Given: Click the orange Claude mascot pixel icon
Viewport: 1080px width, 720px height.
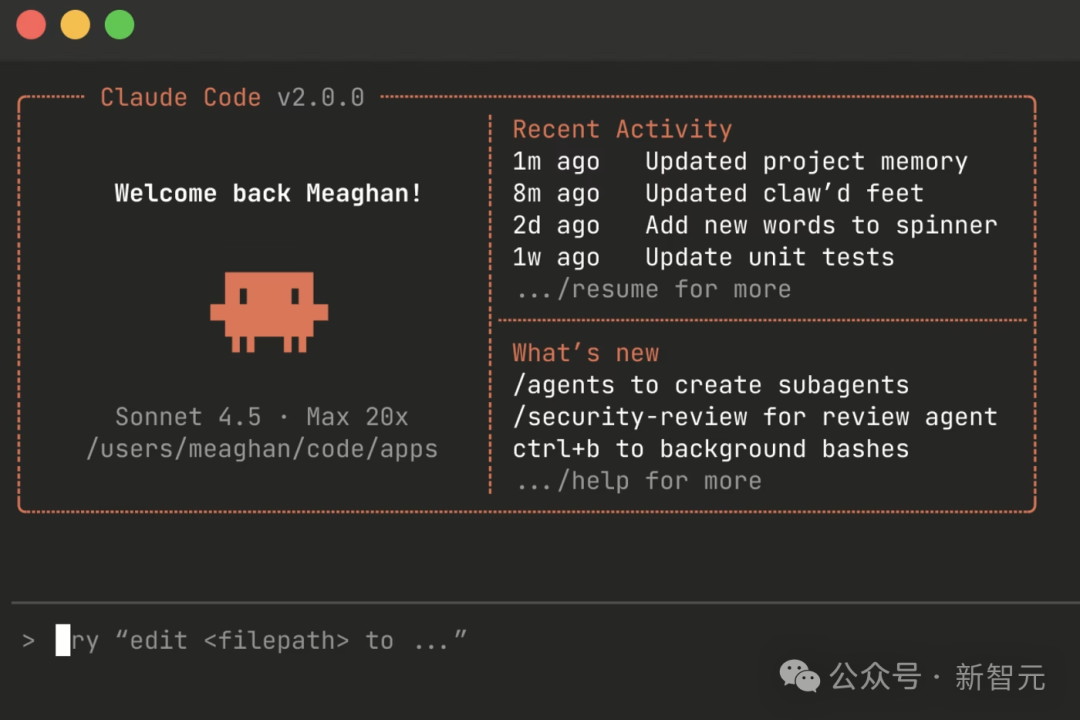Looking at the screenshot, I should [x=269, y=312].
